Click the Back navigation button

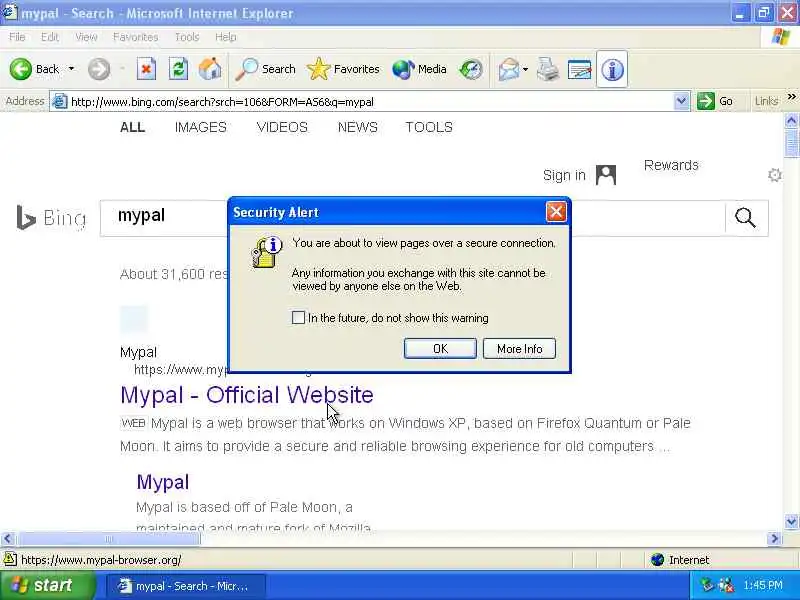click(x=34, y=69)
